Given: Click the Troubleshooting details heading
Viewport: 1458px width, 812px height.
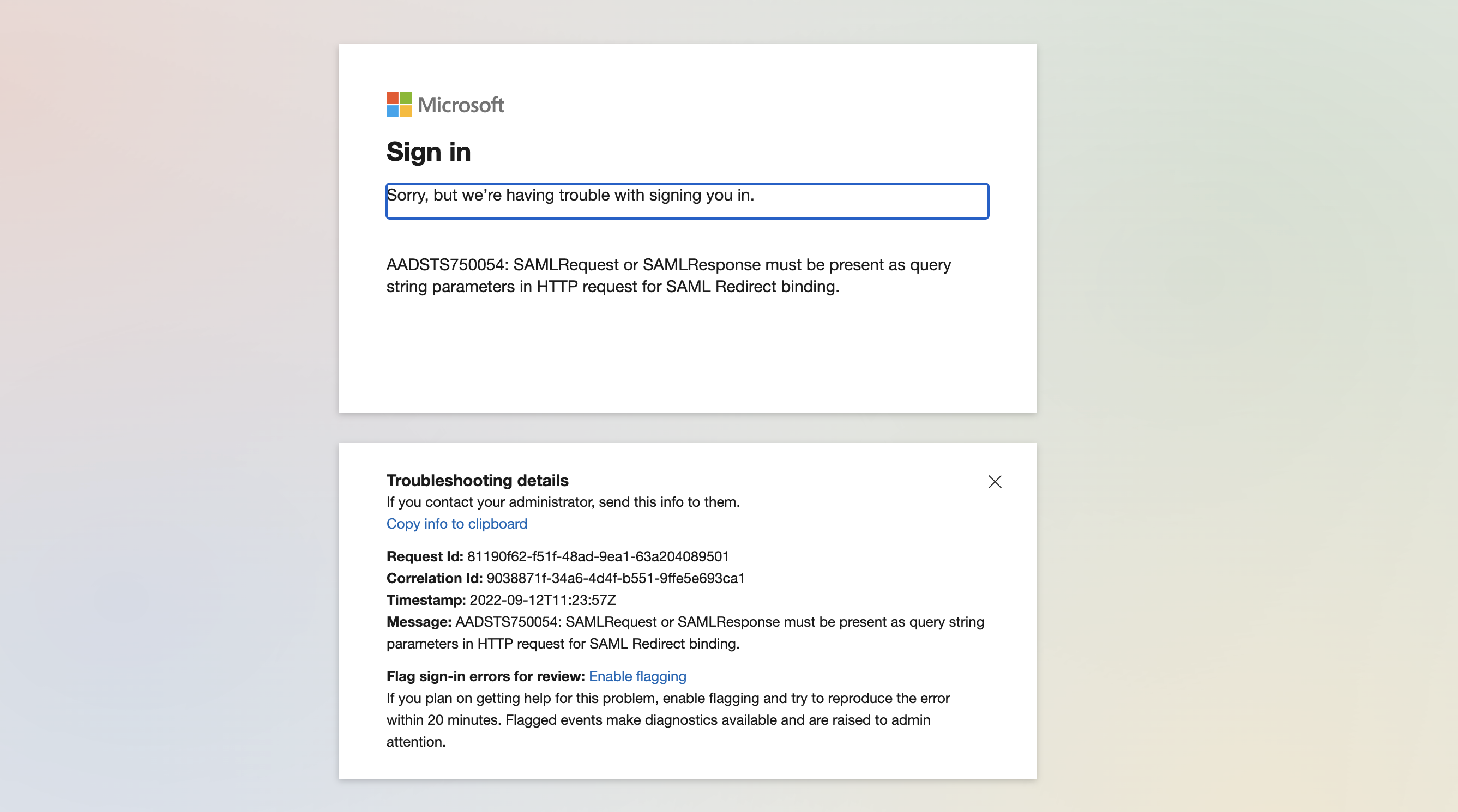Looking at the screenshot, I should pyautogui.click(x=477, y=481).
